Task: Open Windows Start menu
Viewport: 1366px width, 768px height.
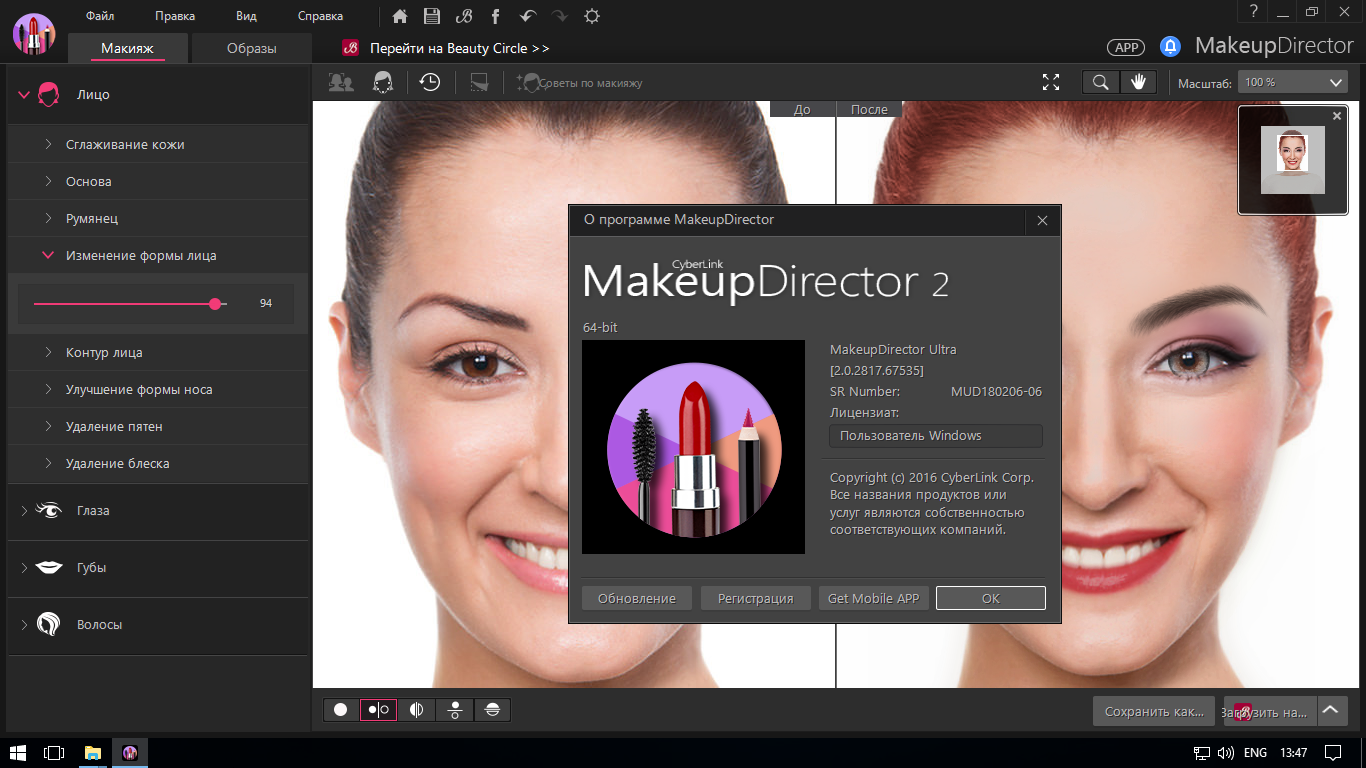Action: (x=18, y=751)
